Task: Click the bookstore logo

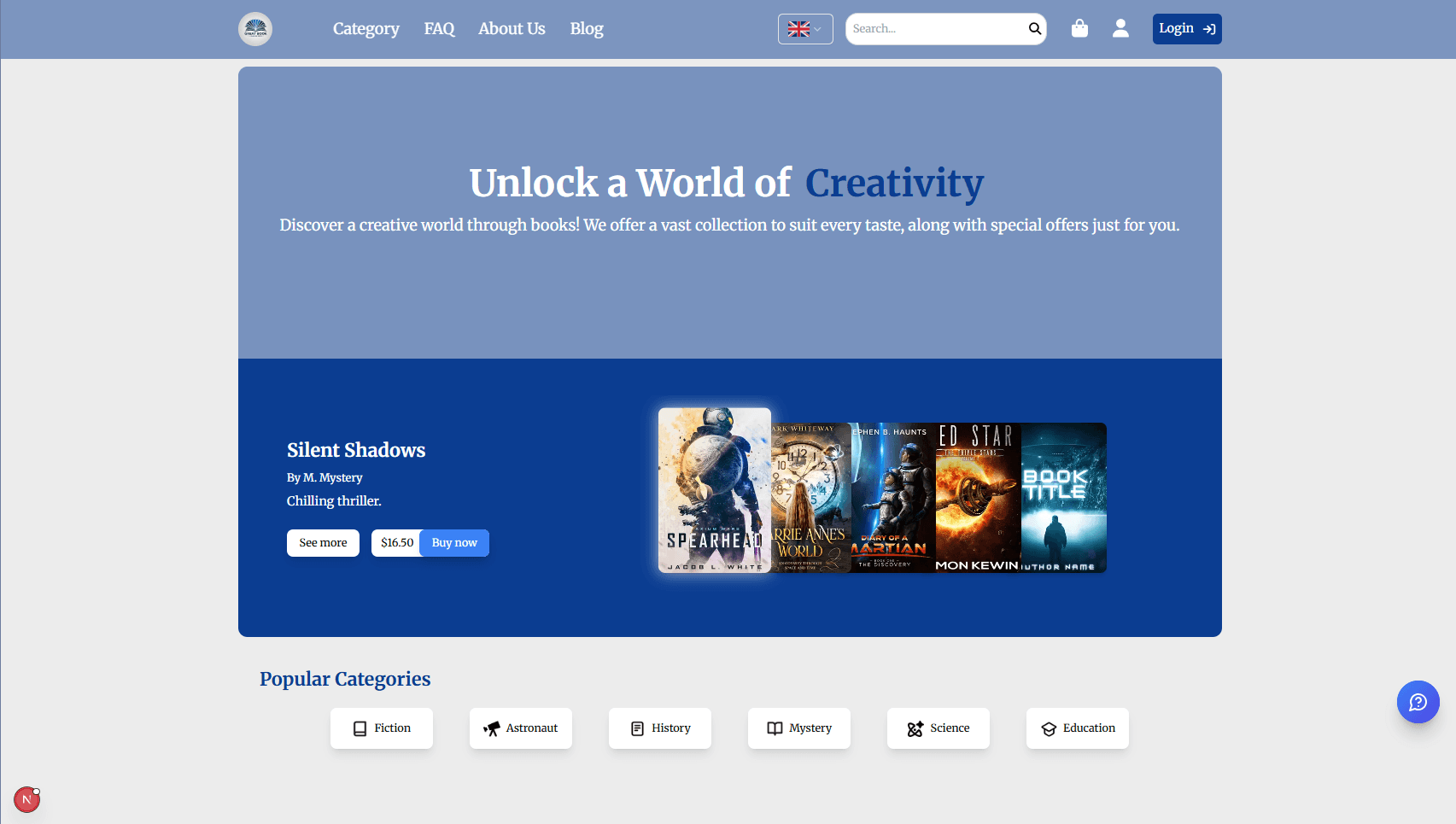Action: (x=254, y=28)
